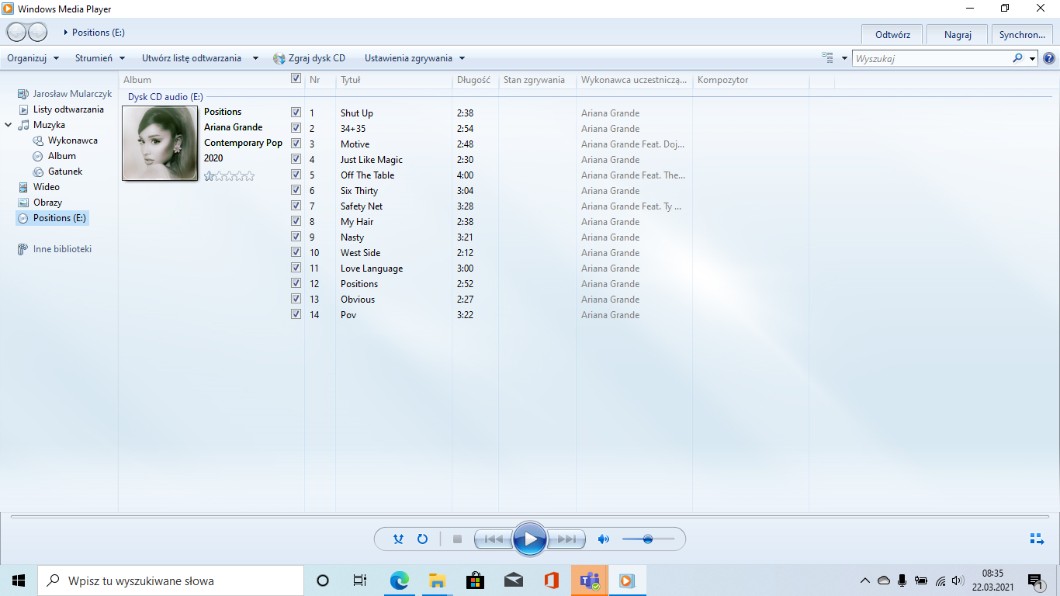
Task: Skip to the next track
Action: 566,539
